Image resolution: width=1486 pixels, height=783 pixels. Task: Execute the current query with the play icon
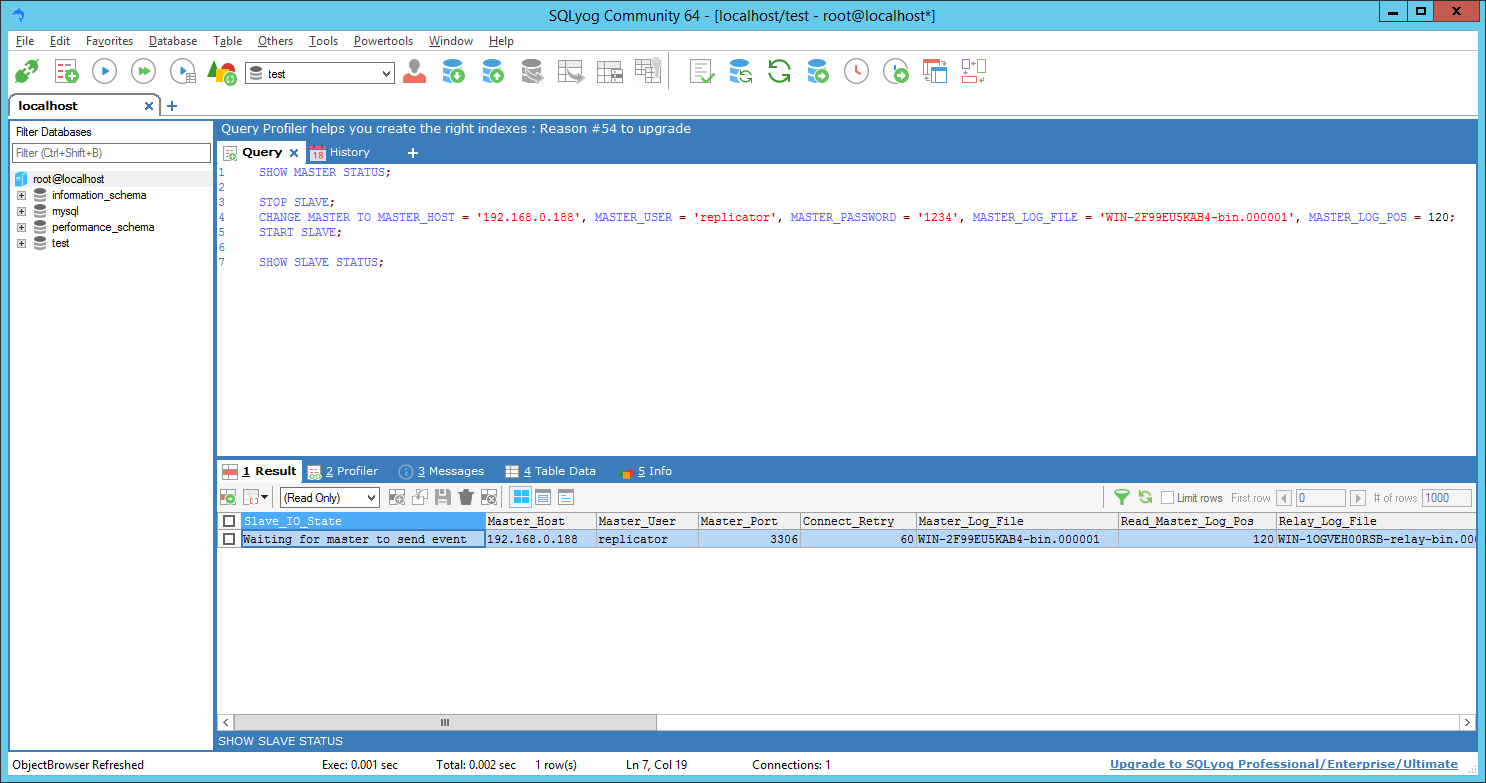[105, 72]
